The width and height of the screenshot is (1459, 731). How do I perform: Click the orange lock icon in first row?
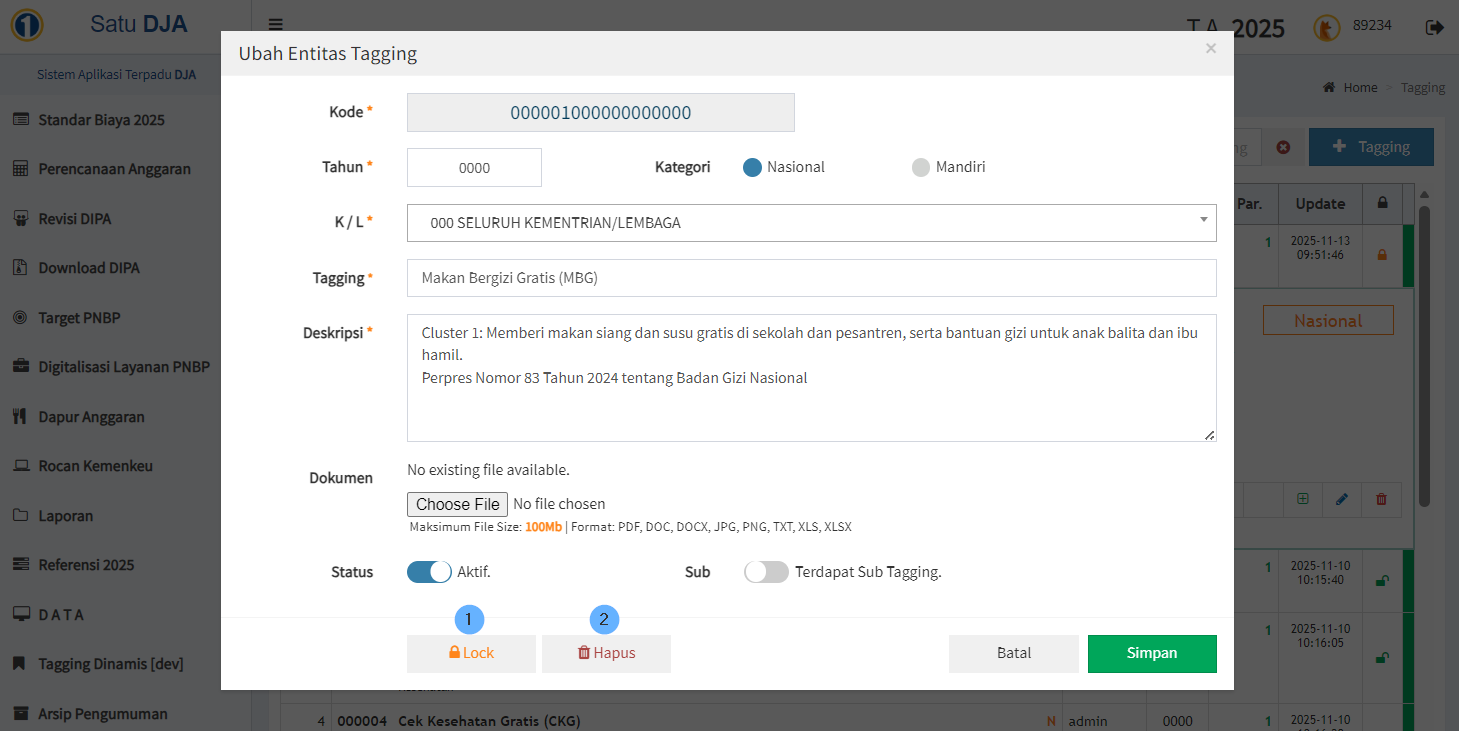[x=1382, y=255]
